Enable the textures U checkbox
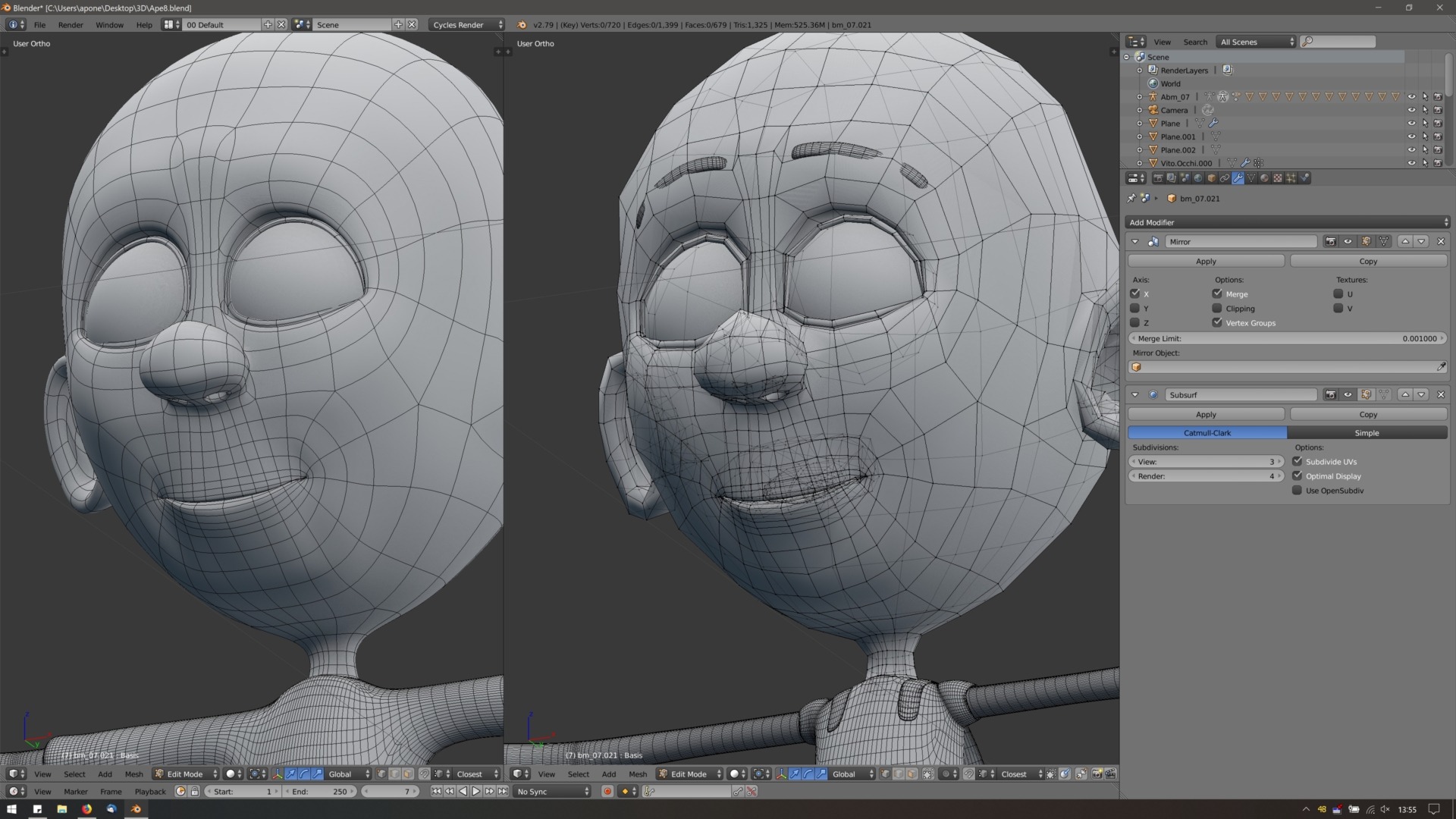The height and width of the screenshot is (819, 1456). point(1338,293)
